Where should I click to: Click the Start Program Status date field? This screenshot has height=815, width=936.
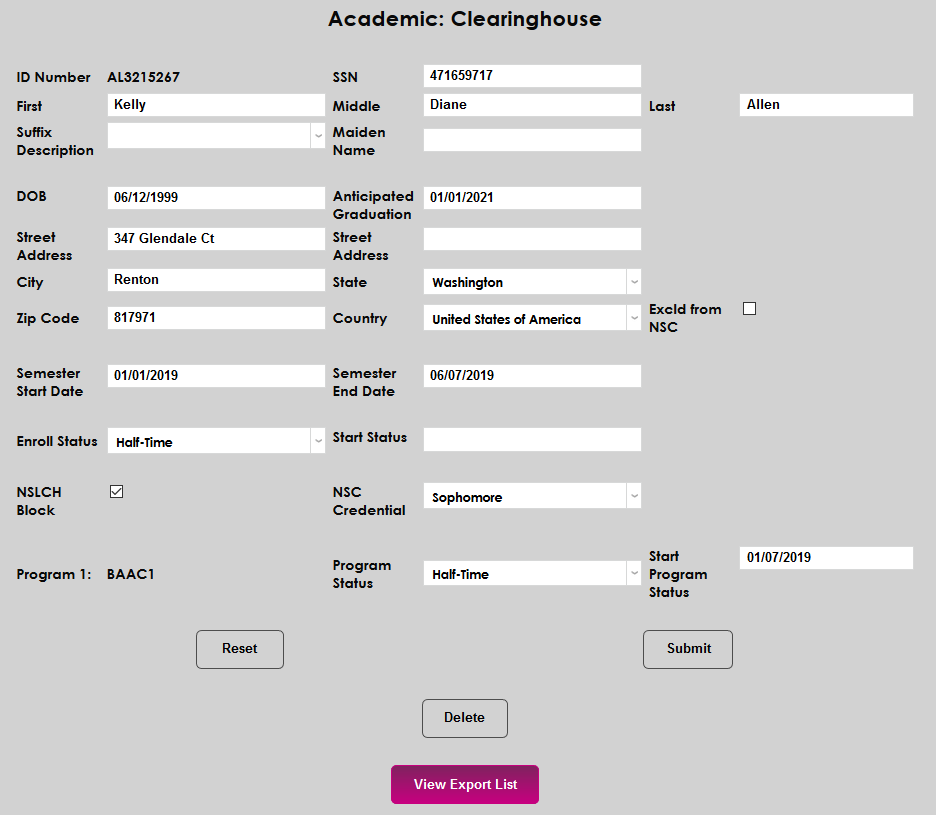click(x=825, y=557)
